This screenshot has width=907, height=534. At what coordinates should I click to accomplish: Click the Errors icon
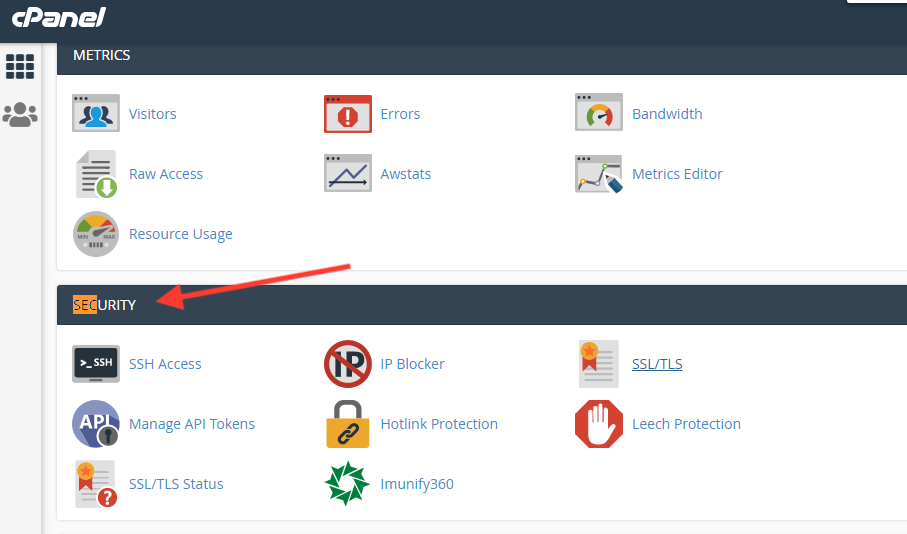(x=348, y=114)
